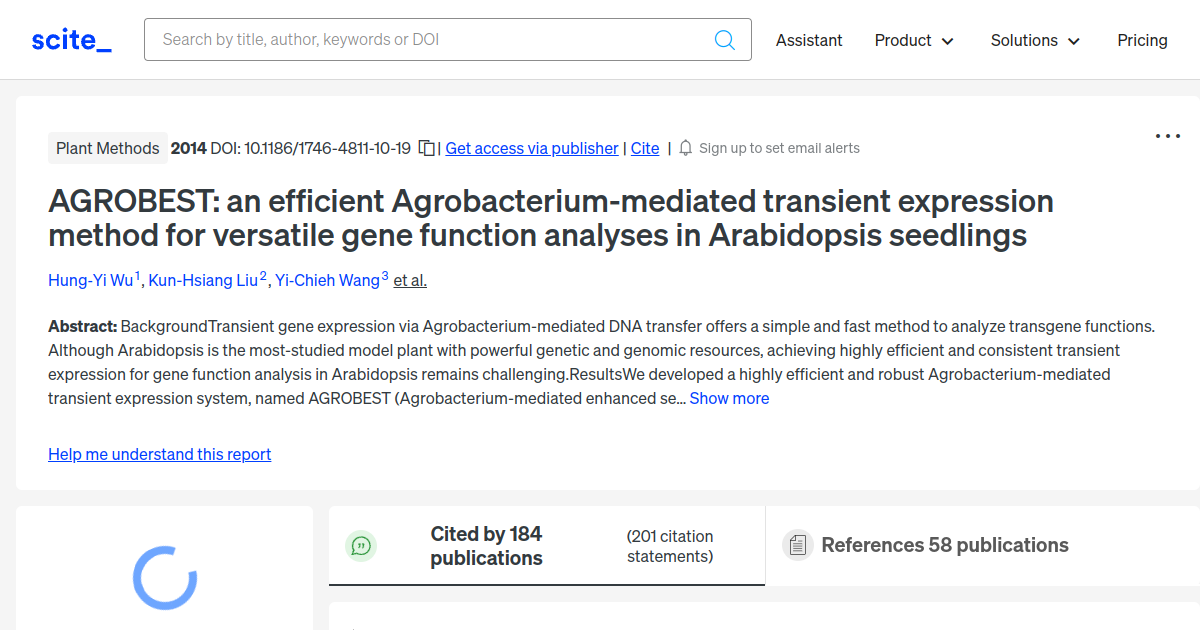Open the Assistant menu item
The image size is (1200, 630).
point(809,40)
